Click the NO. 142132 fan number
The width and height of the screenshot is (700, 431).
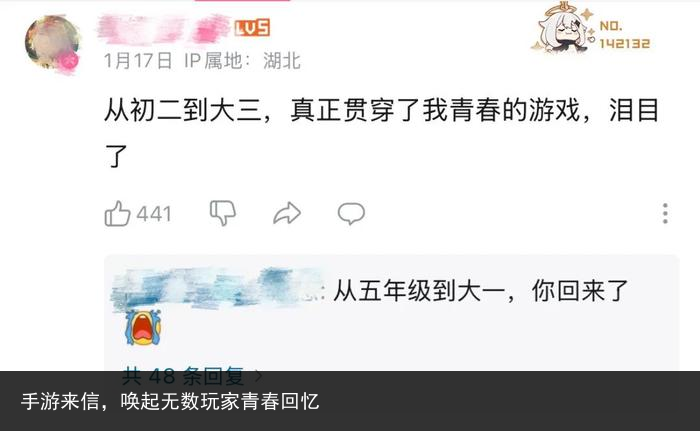(624, 35)
